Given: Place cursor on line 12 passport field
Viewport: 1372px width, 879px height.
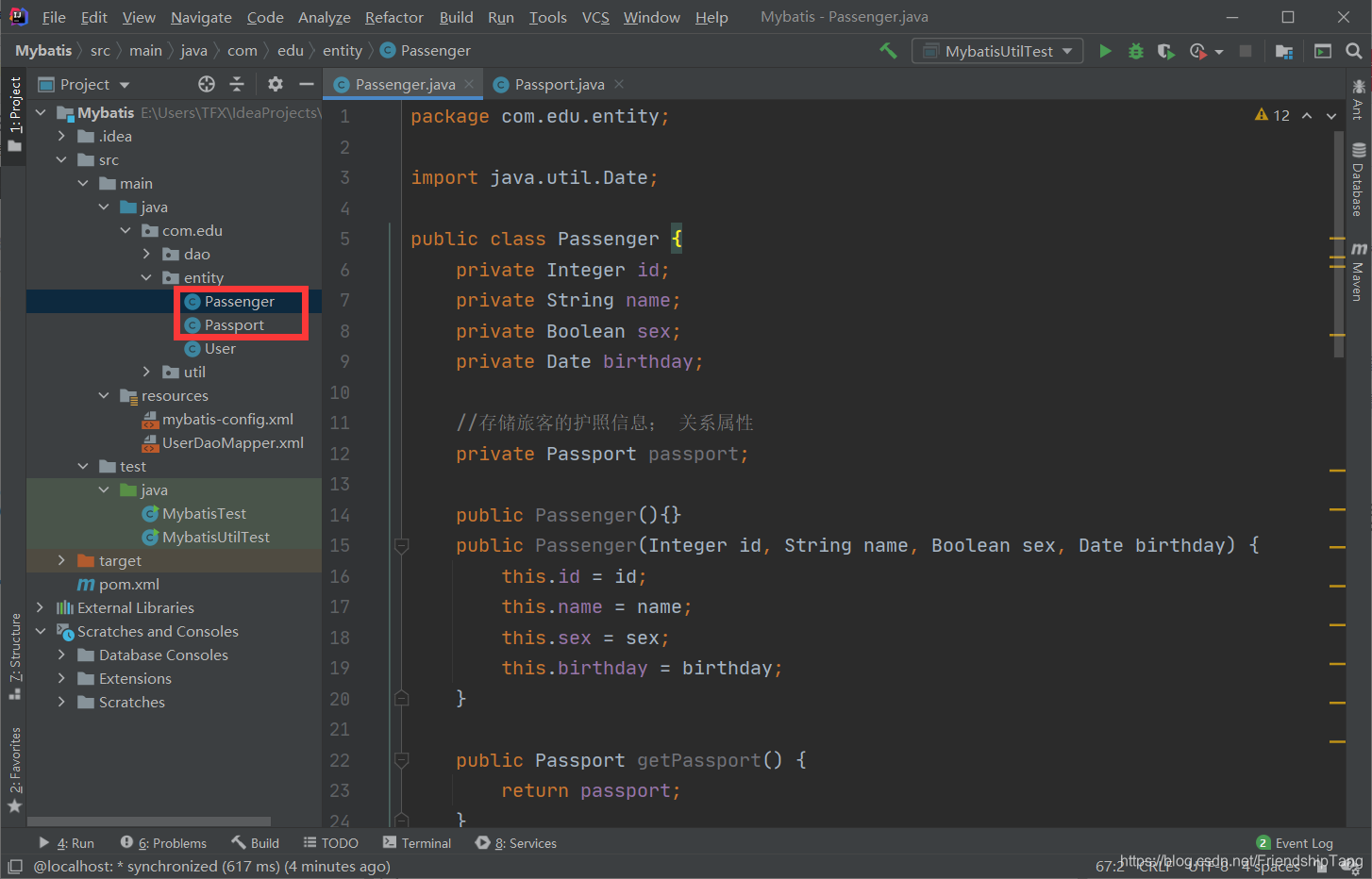Looking at the screenshot, I should coord(698,454).
